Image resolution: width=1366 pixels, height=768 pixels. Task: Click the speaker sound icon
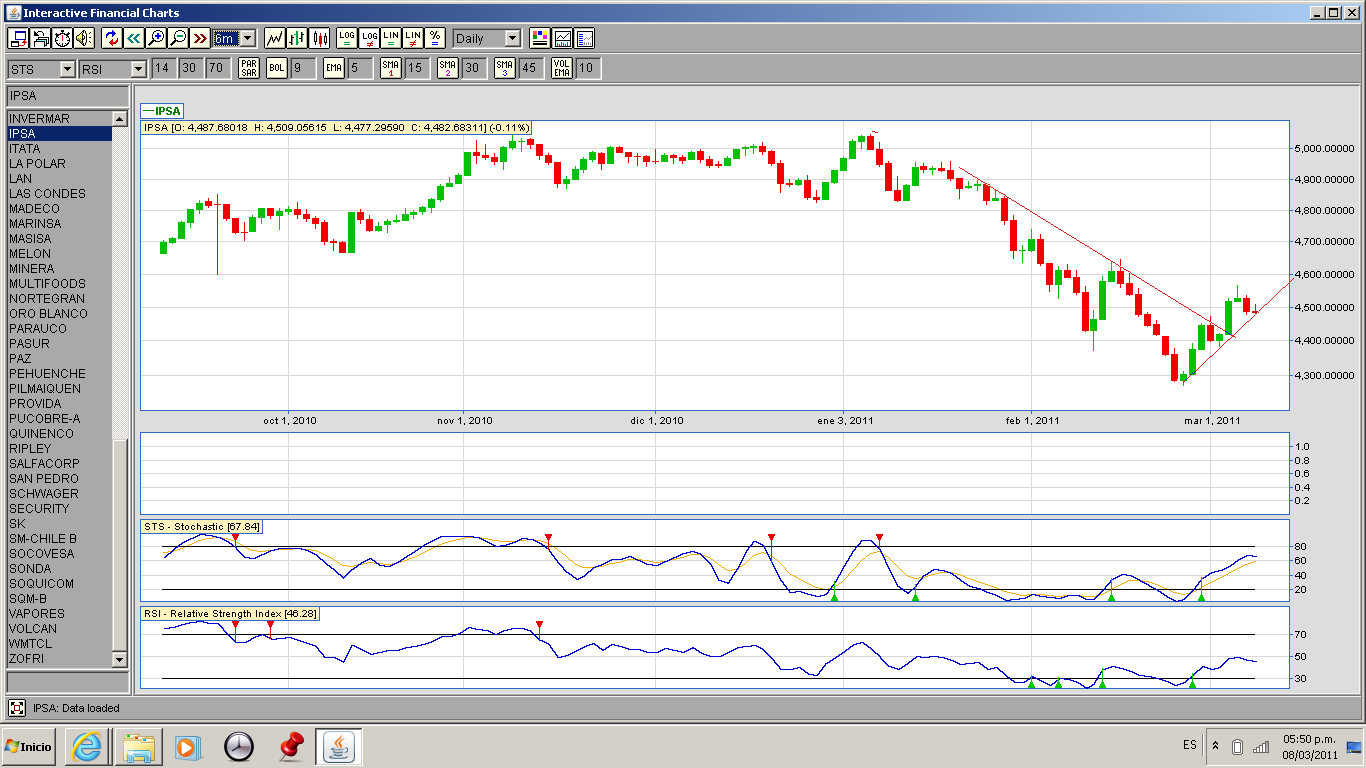[84, 38]
